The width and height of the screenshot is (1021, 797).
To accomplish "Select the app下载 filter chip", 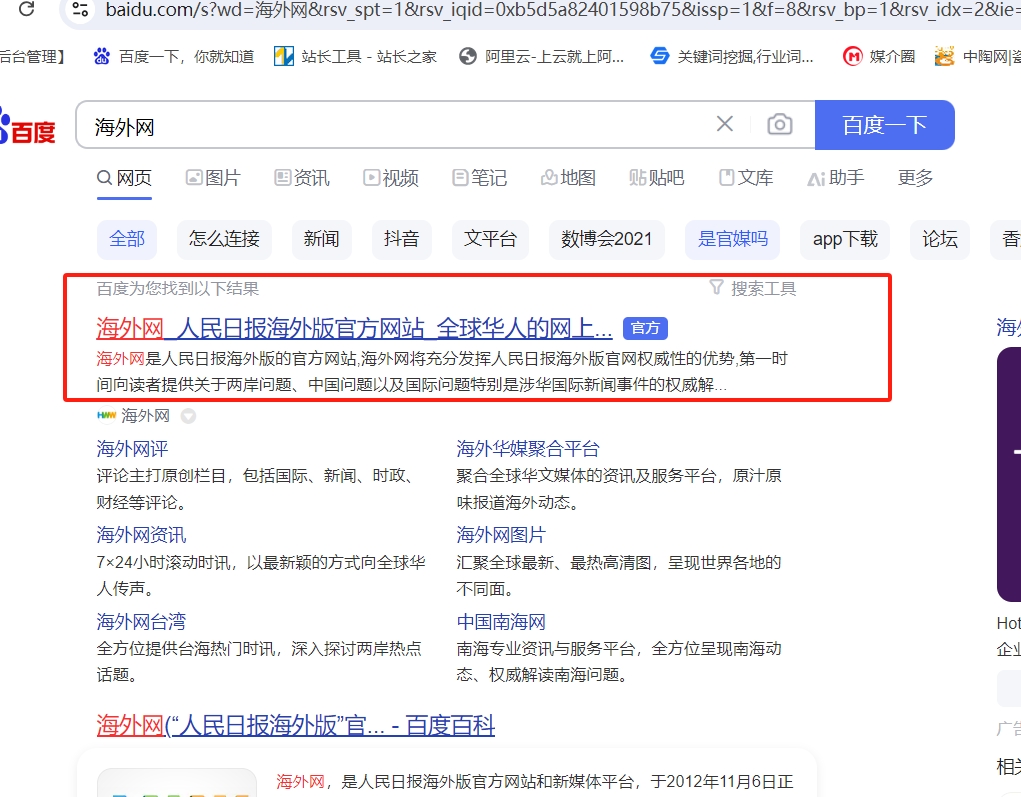I will point(845,239).
